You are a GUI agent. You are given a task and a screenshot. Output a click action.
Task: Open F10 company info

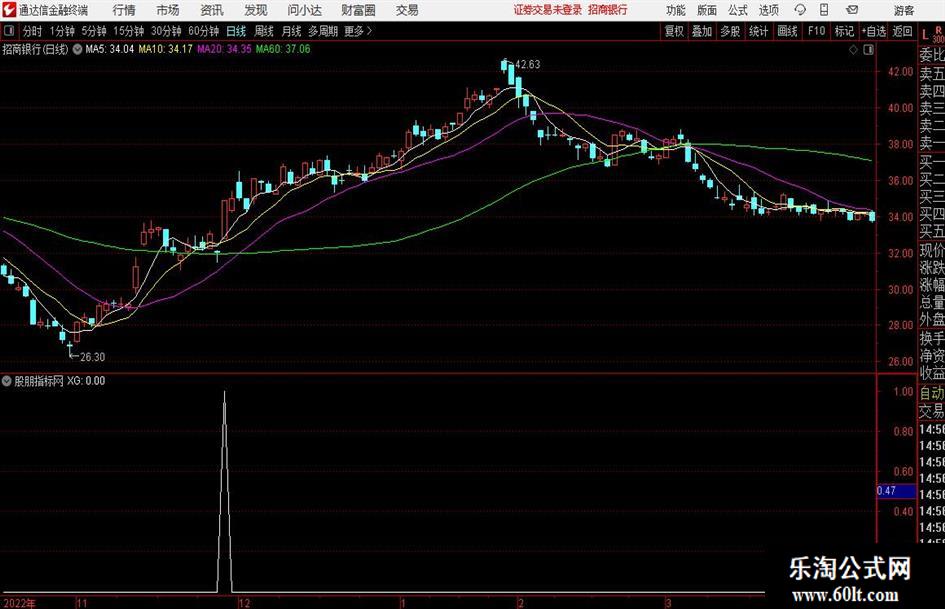[x=816, y=31]
